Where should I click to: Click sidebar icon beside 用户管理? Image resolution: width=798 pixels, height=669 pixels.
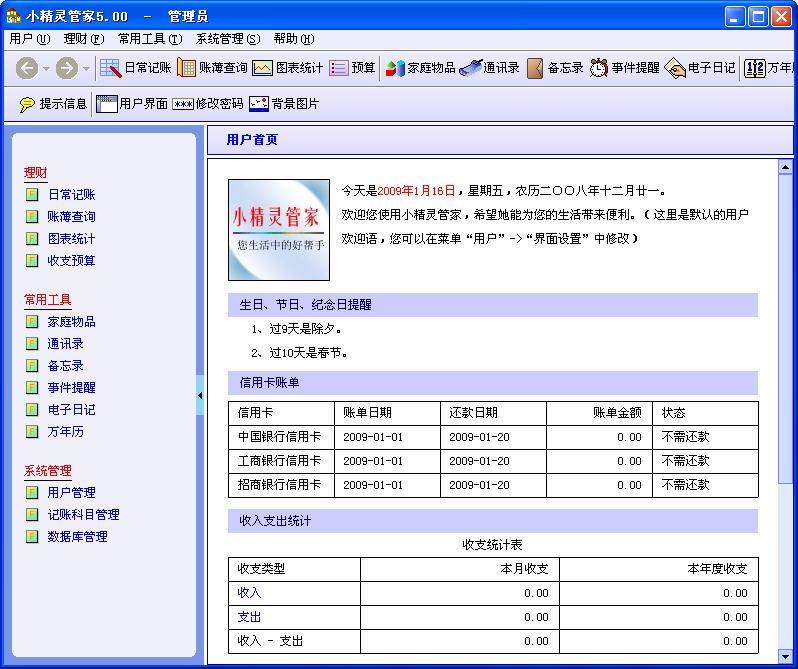(x=32, y=492)
